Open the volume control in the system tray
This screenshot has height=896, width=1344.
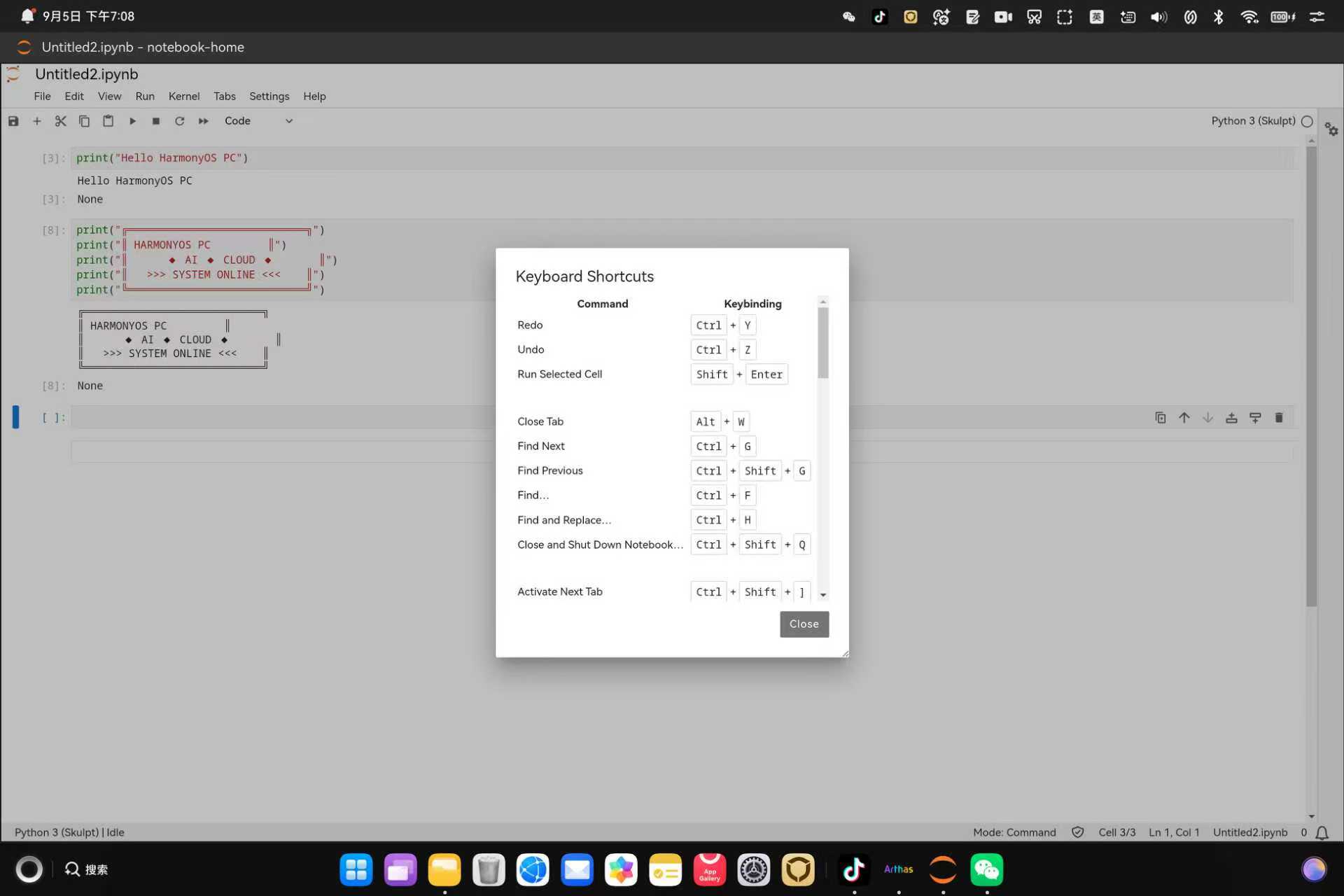1158,17
